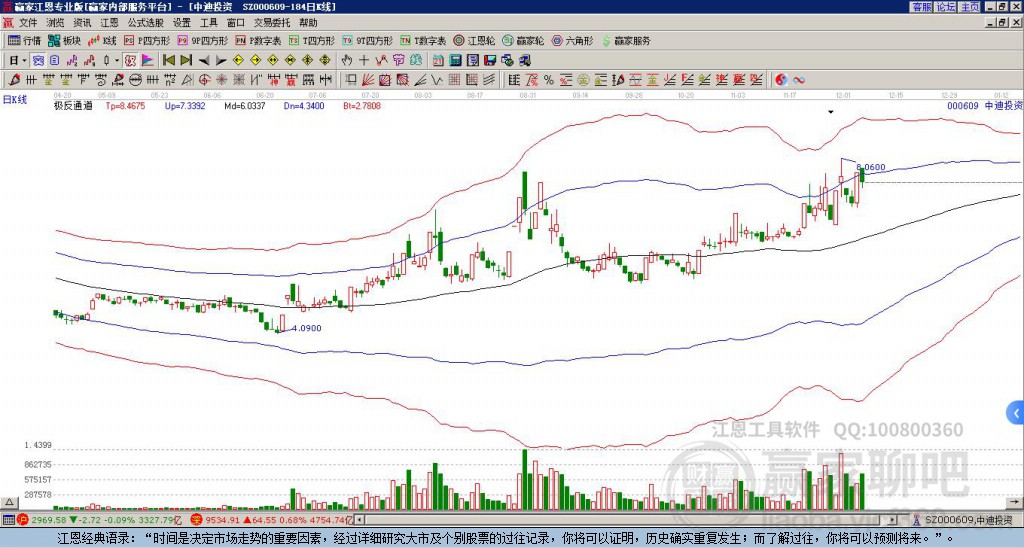Click the calendar date icon

coord(438,61)
